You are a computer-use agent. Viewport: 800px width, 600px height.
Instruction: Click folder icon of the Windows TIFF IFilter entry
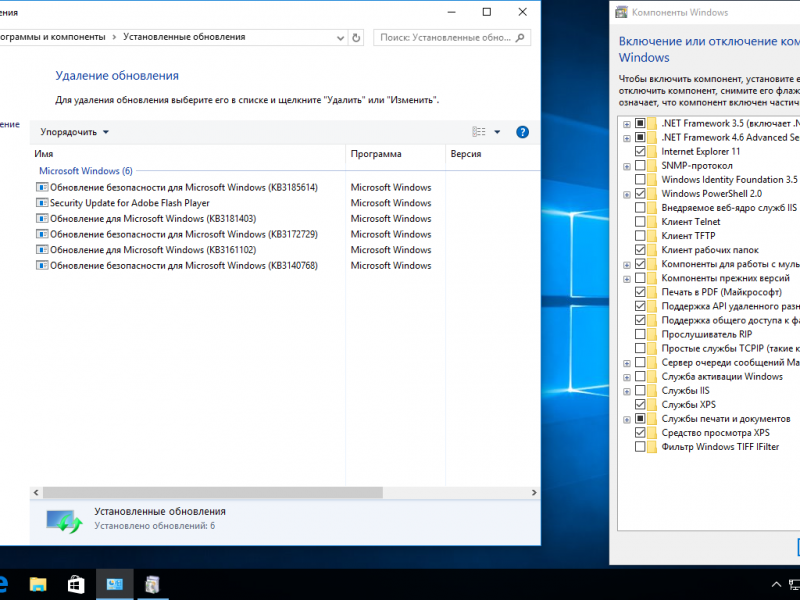(652, 447)
